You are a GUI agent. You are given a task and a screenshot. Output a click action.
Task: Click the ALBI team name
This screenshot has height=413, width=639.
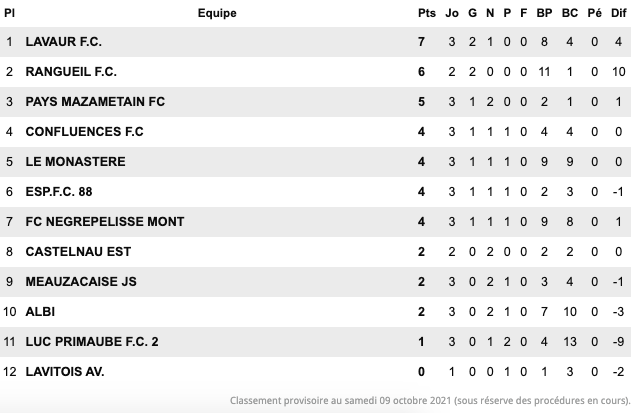[x=40, y=311]
